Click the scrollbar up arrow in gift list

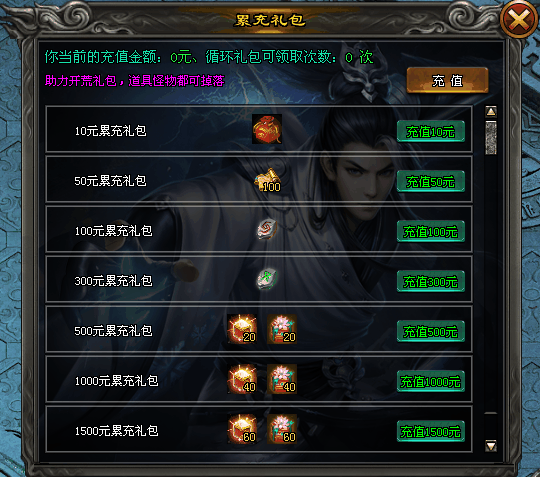coord(491,111)
